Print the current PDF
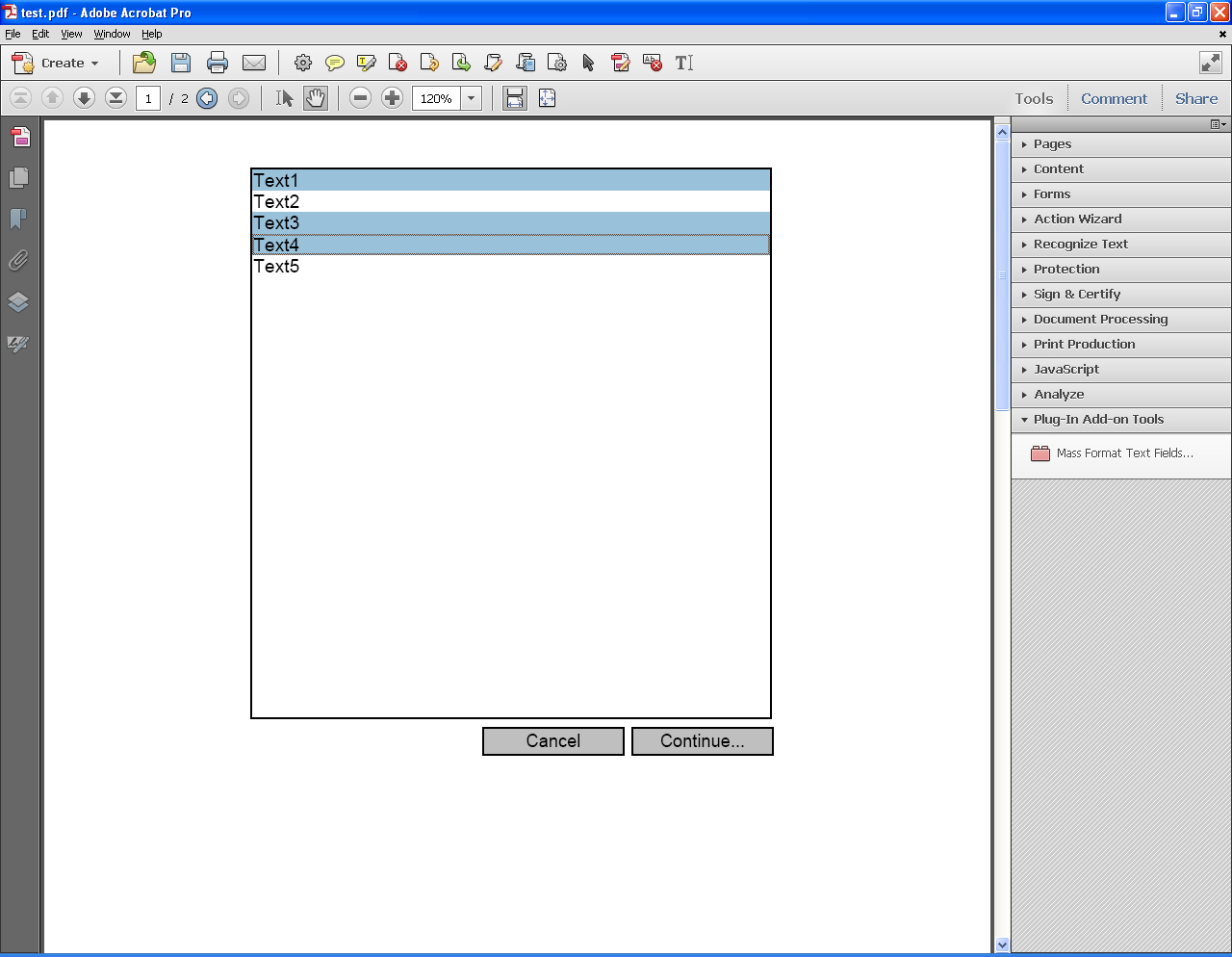 [217, 63]
